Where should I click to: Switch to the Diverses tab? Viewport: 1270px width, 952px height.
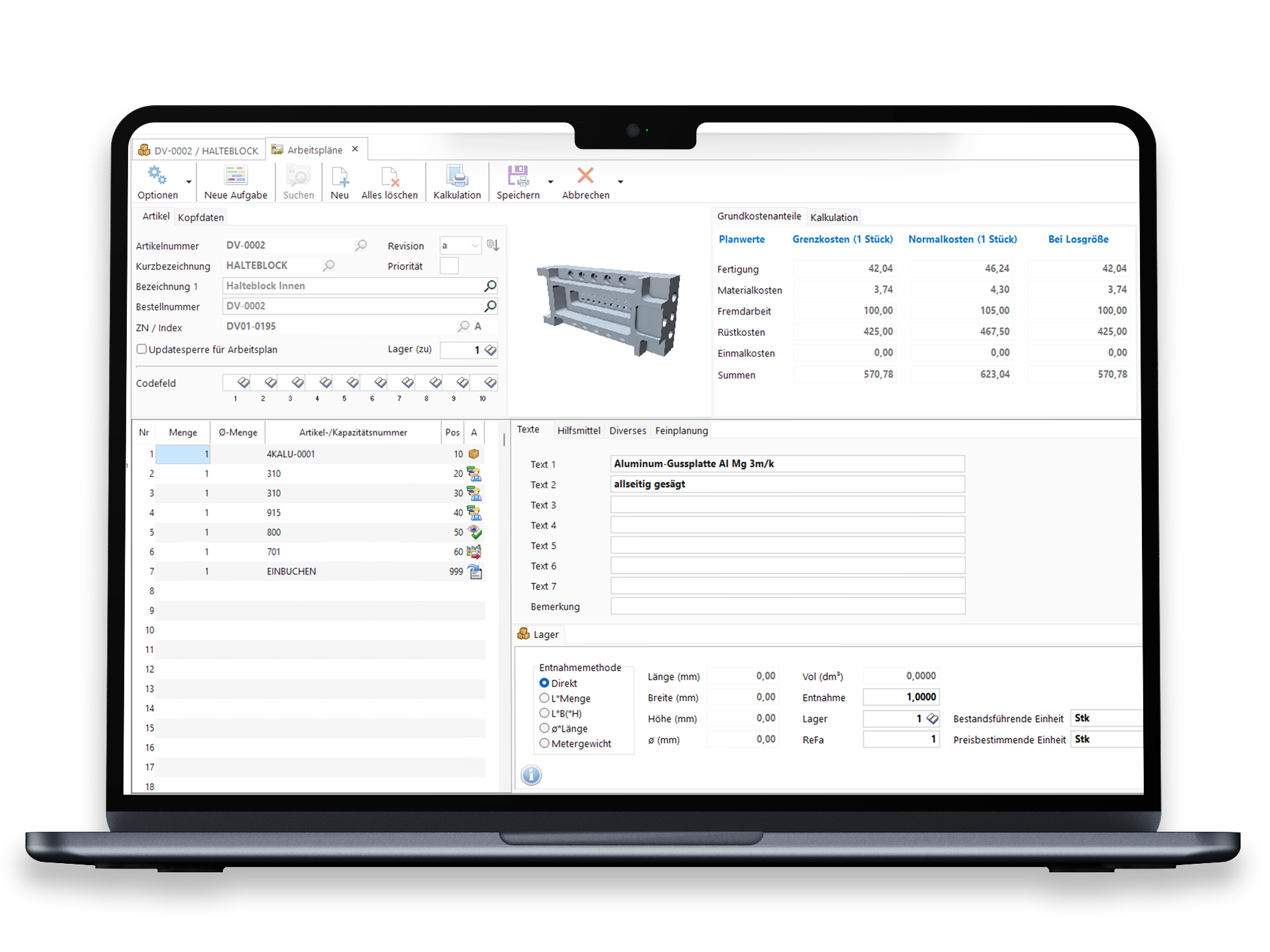click(x=627, y=431)
